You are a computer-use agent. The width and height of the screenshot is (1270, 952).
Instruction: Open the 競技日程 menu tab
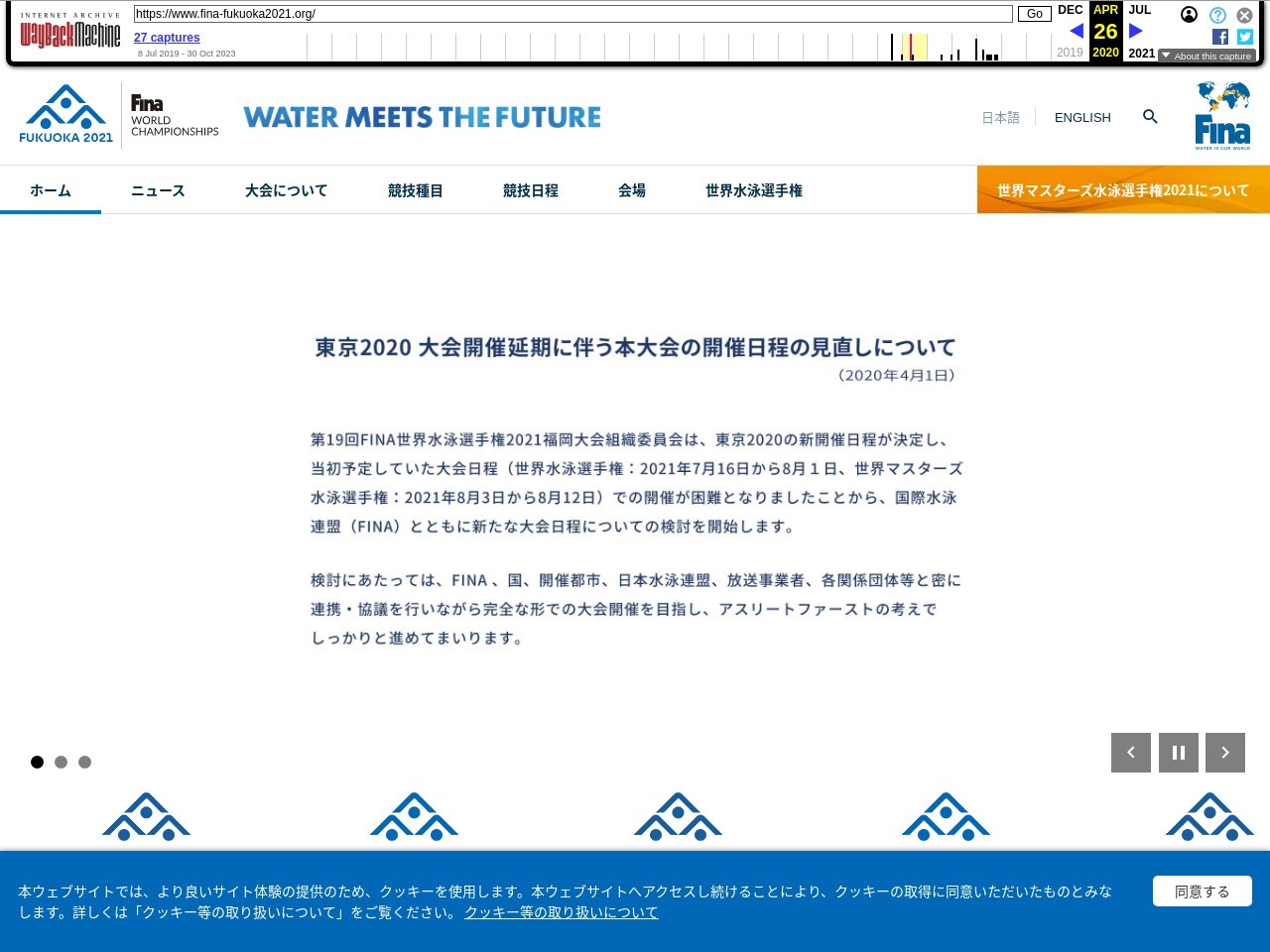coord(530,190)
